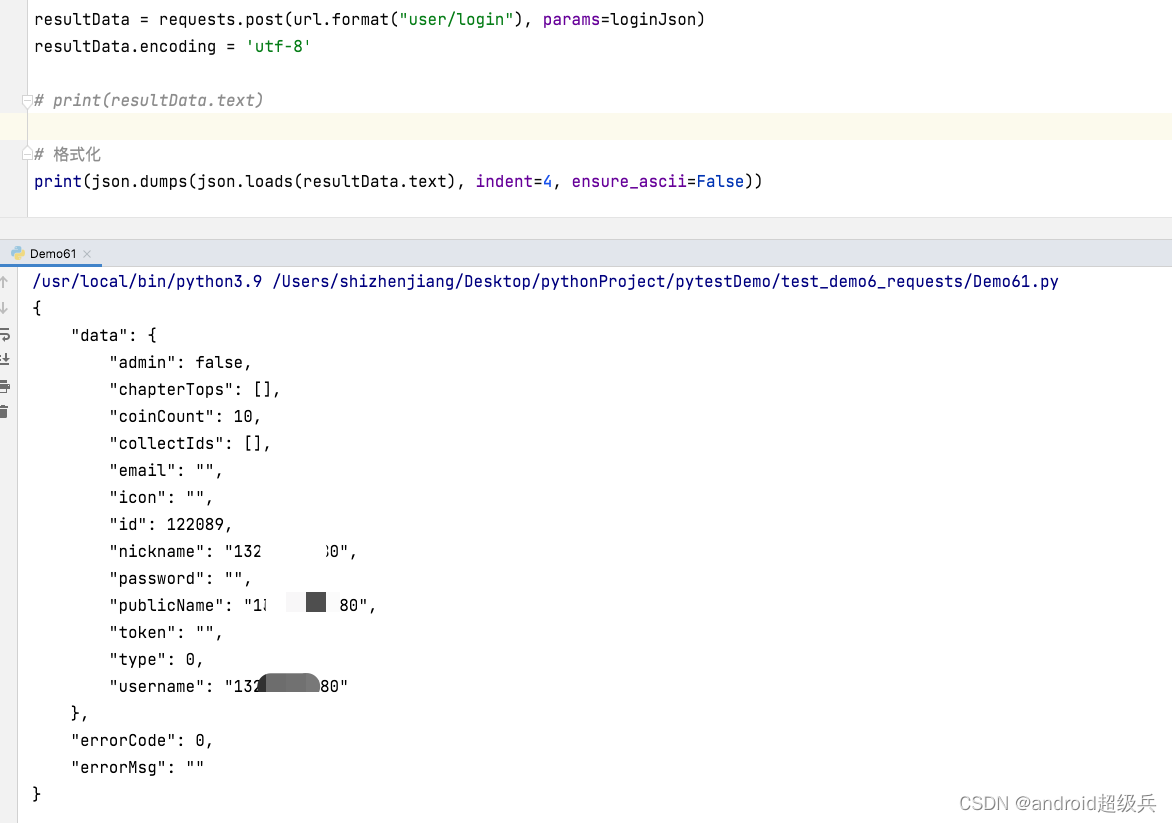Close the Demo61 run tab

point(87,254)
